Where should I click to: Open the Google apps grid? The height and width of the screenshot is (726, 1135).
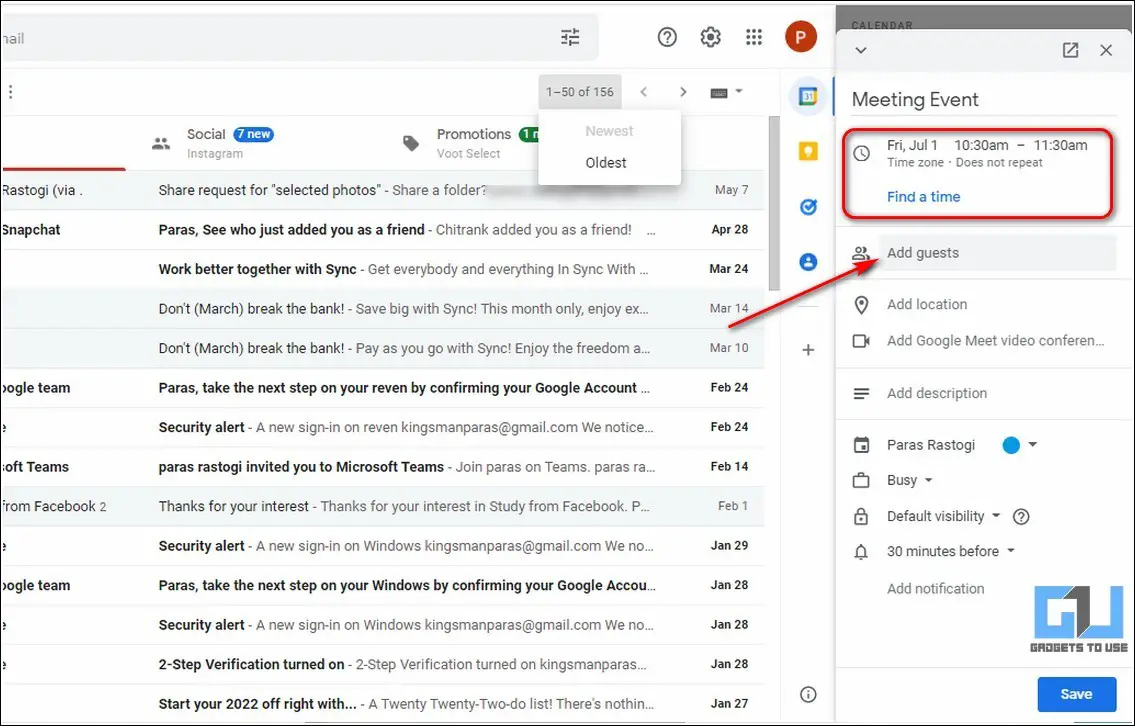[754, 37]
